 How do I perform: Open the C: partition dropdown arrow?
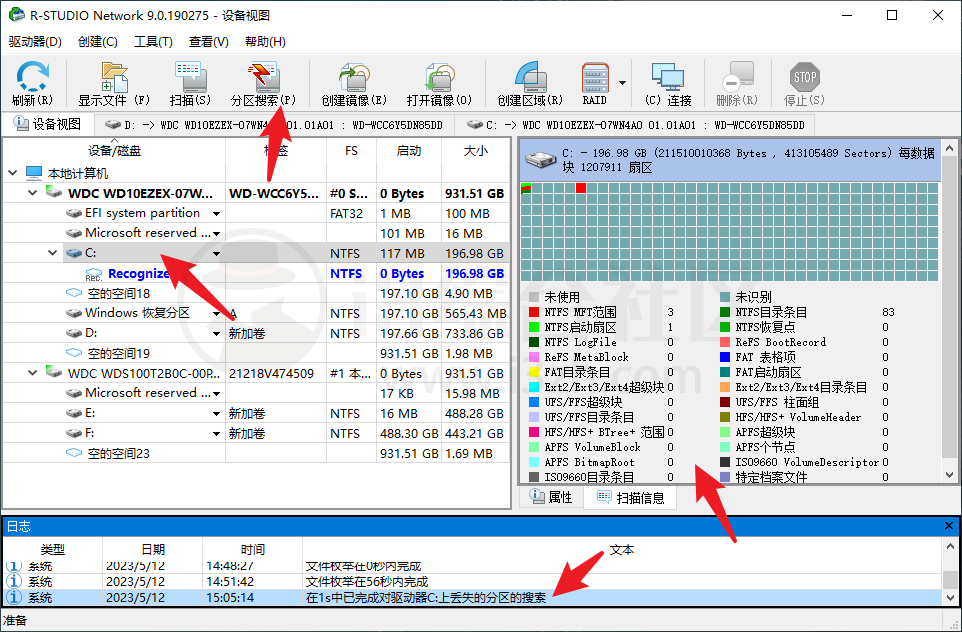coord(217,253)
